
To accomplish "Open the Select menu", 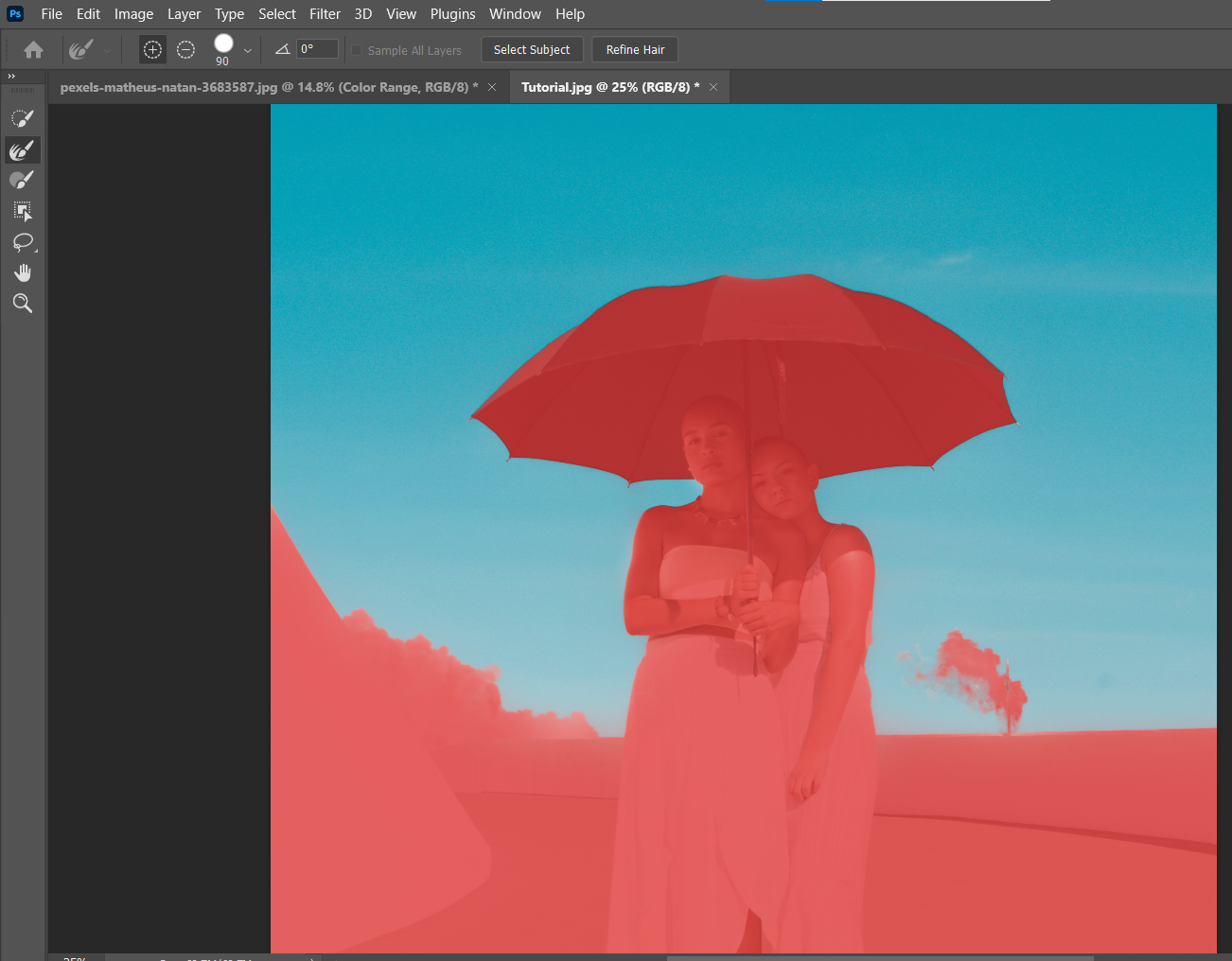I will point(276,13).
